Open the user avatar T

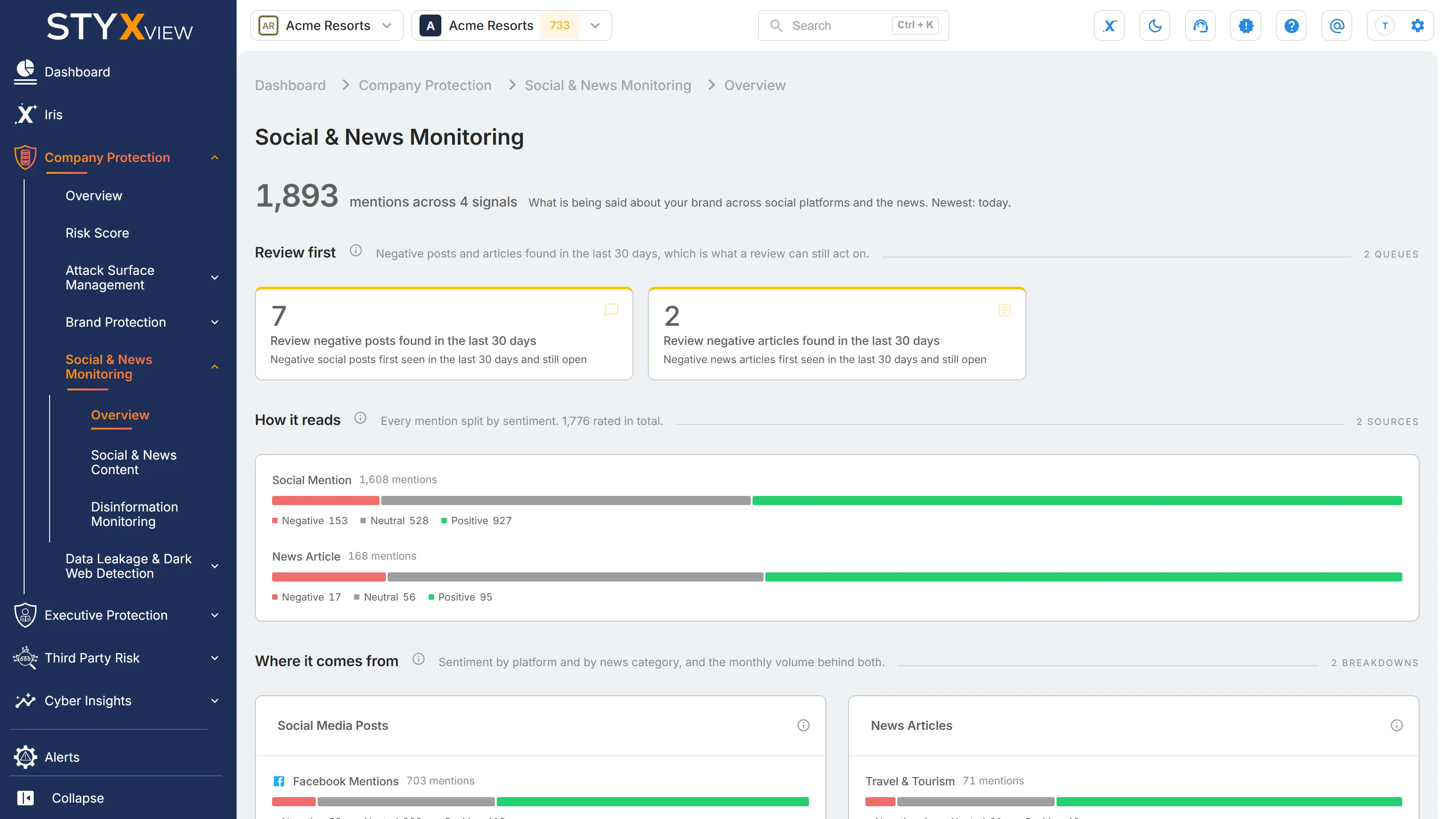1384,25
